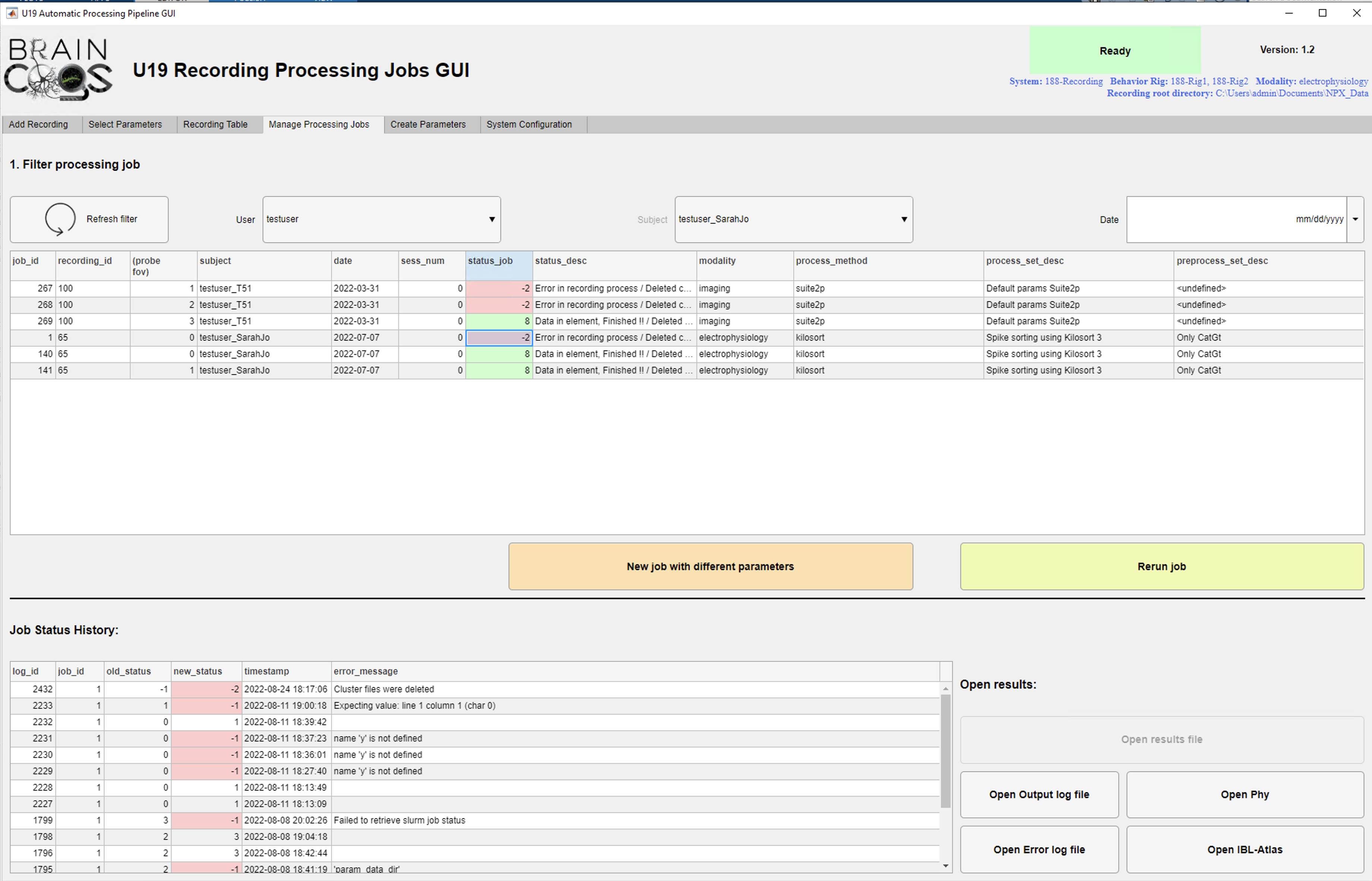Screen dimensions: 1372x881
Task: Click New job with different parameters
Action: [711, 566]
